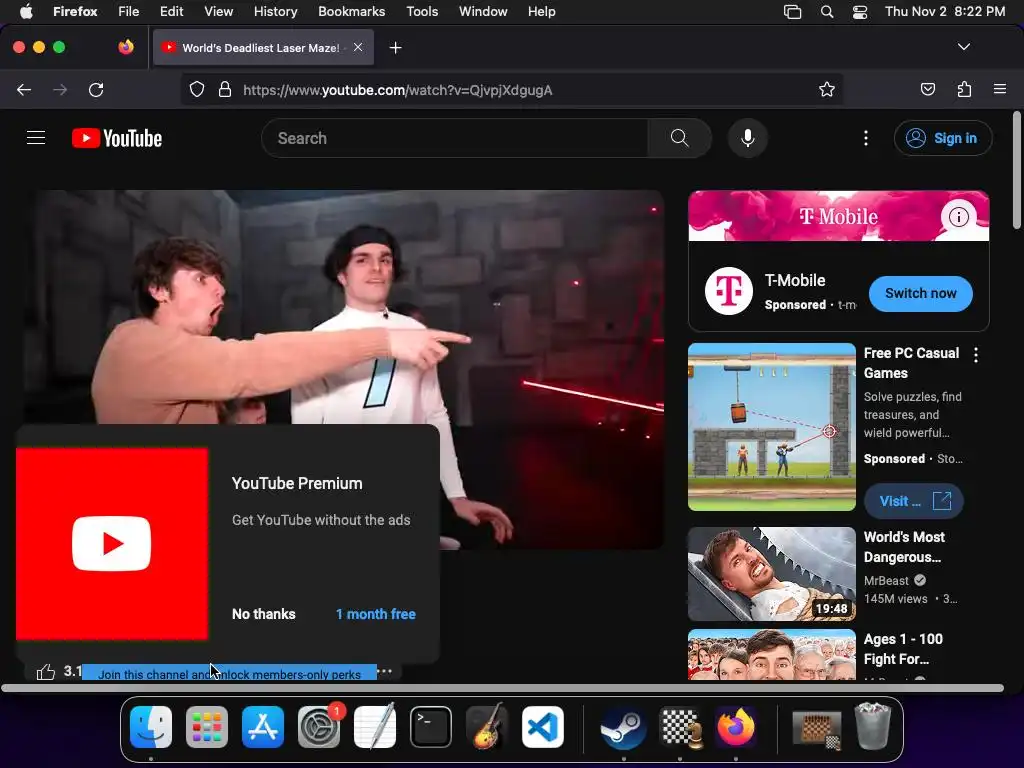Focus the YouTube Search field
The height and width of the screenshot is (768, 1024).
(x=455, y=138)
